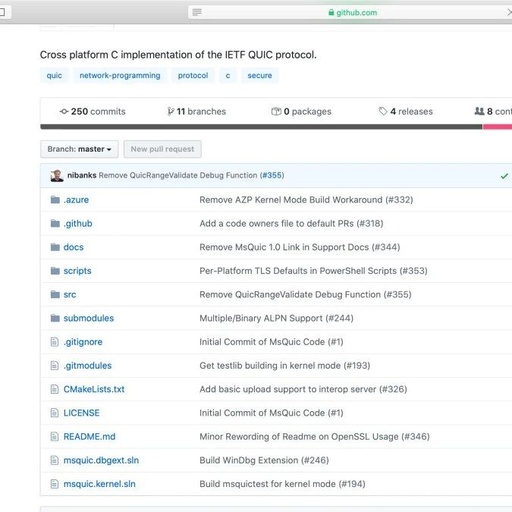Click the New pull request button

click(162, 149)
